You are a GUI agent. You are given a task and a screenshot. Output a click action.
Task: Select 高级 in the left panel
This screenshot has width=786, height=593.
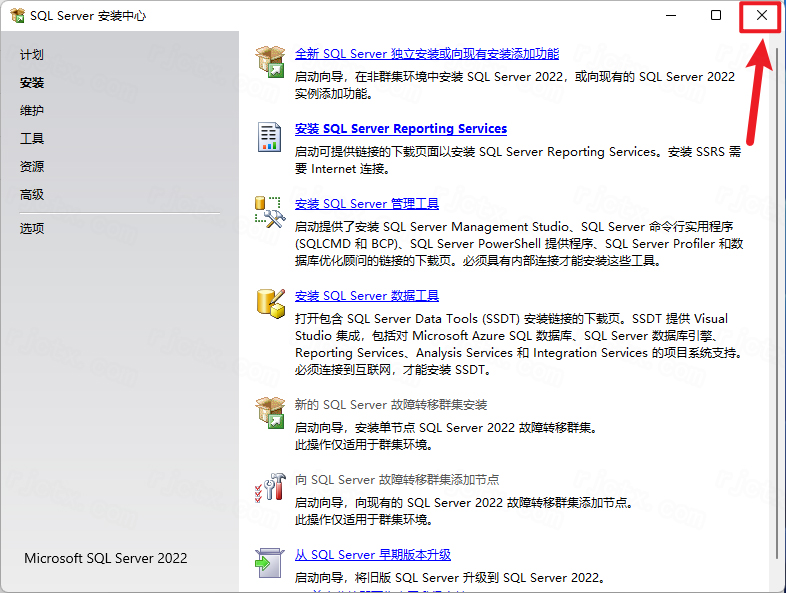pos(32,194)
